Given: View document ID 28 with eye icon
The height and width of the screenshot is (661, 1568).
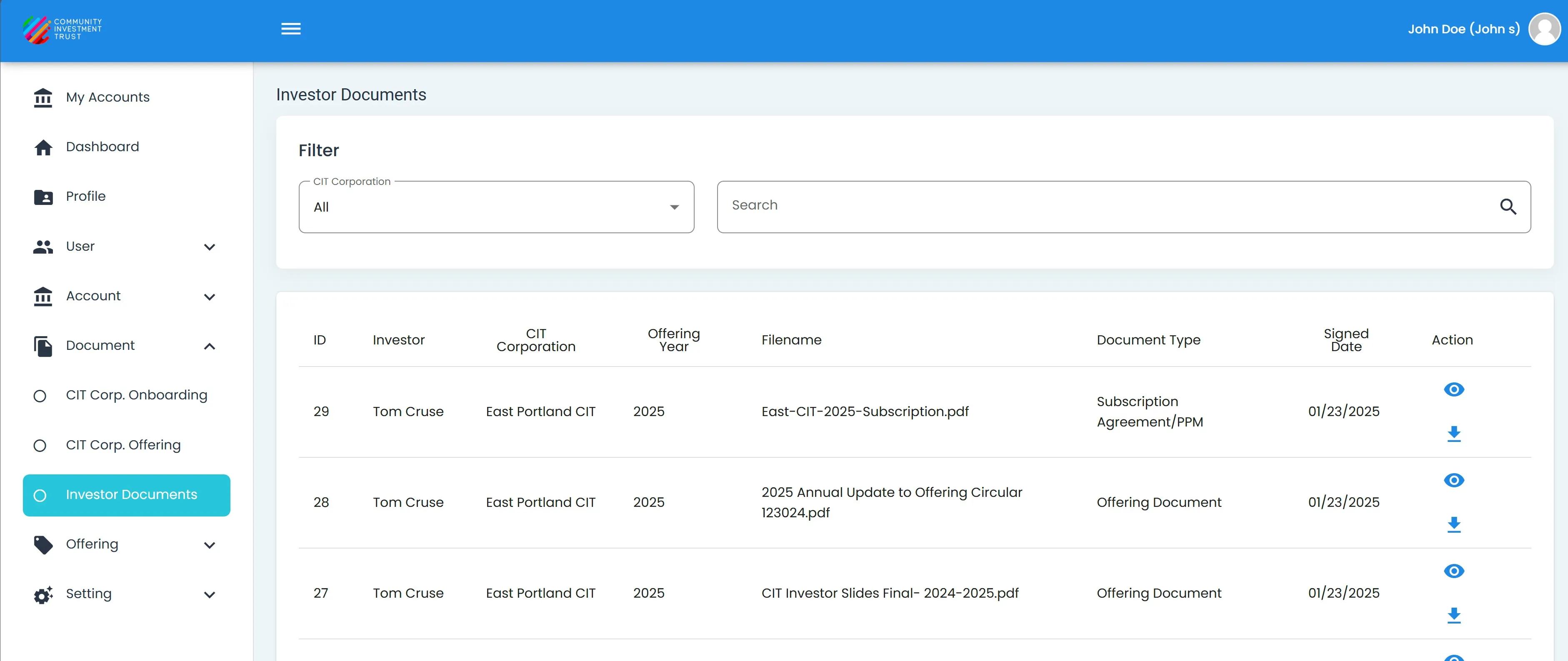Looking at the screenshot, I should tap(1453, 480).
